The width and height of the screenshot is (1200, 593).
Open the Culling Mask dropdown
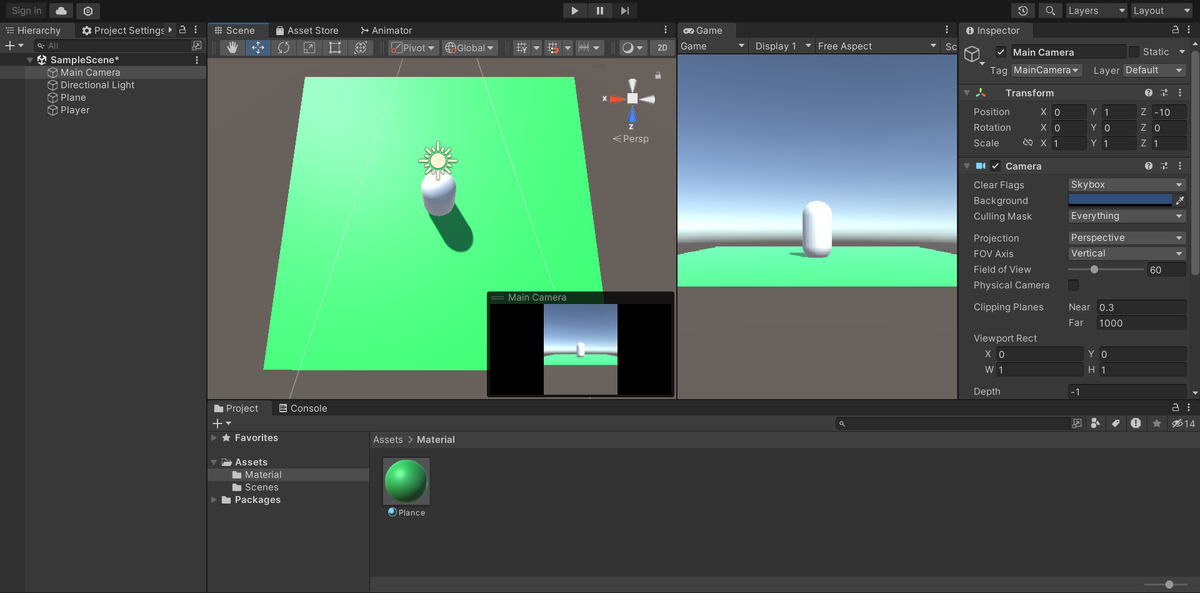tap(1127, 216)
